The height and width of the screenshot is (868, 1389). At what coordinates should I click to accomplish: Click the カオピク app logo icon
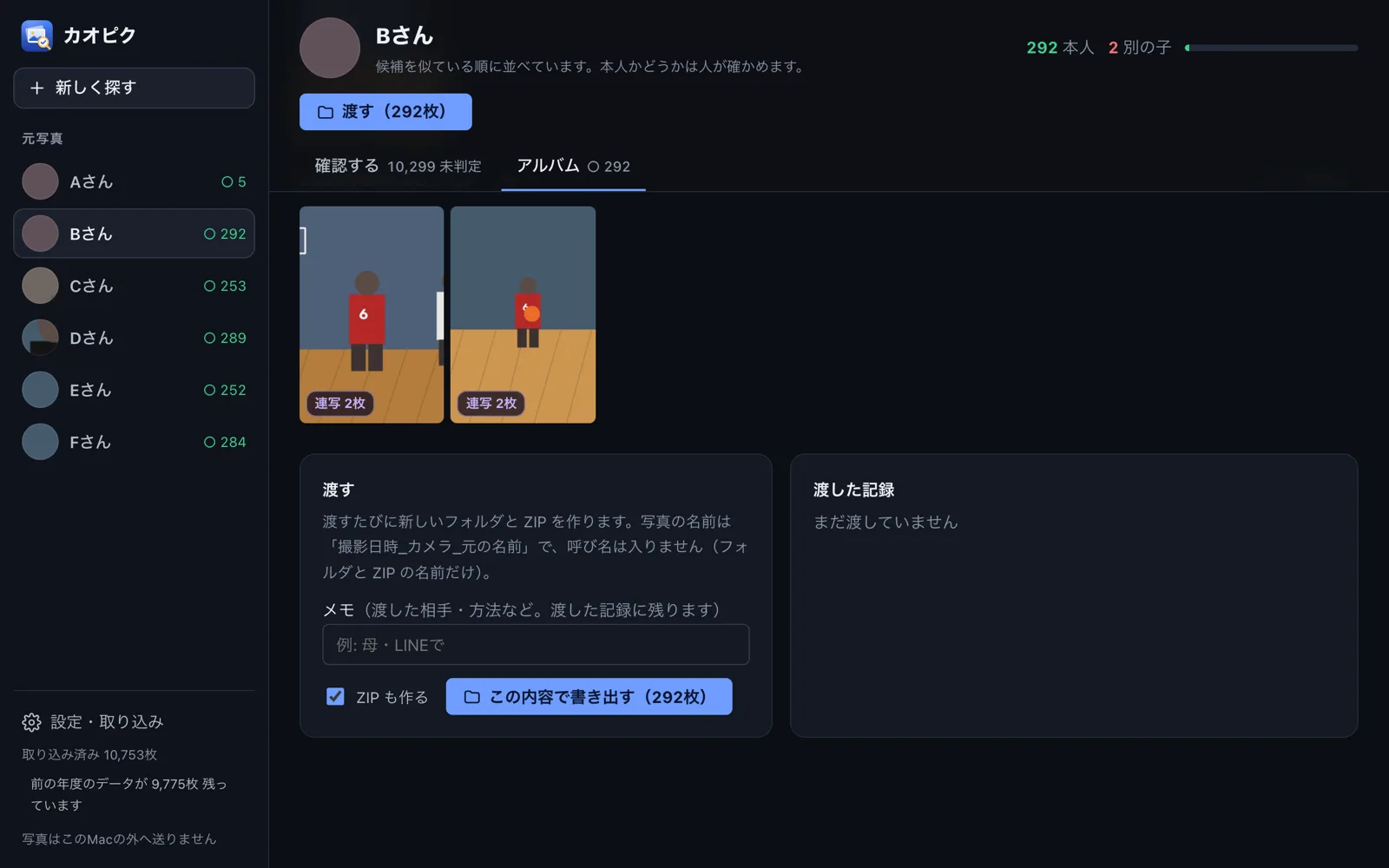[x=36, y=36]
